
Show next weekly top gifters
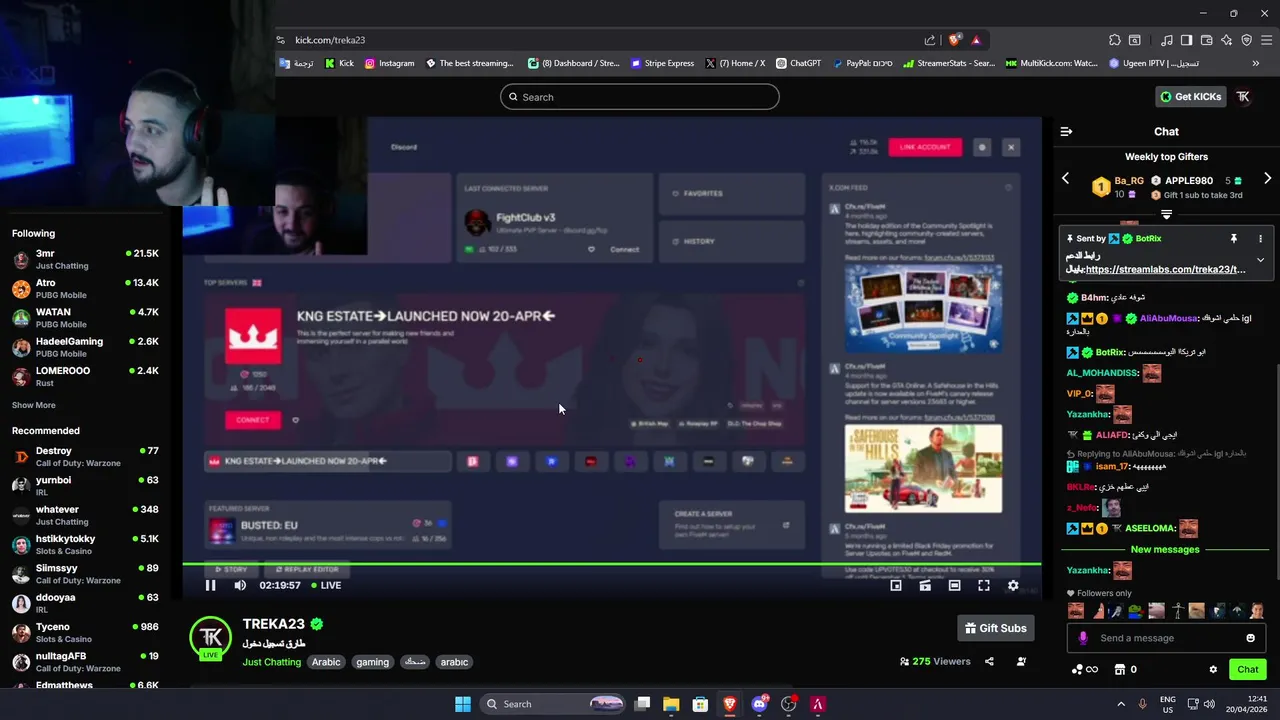(x=1267, y=179)
